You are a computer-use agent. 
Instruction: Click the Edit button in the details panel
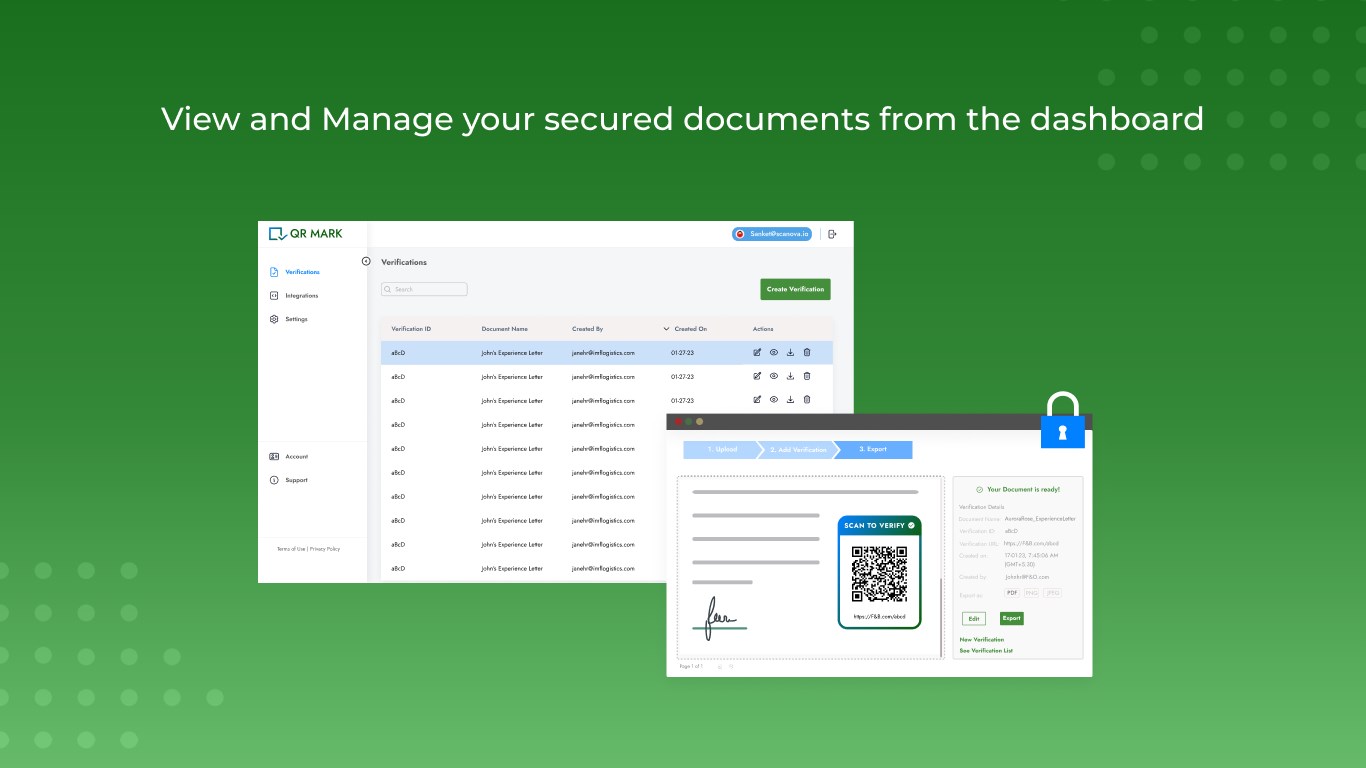(x=974, y=619)
